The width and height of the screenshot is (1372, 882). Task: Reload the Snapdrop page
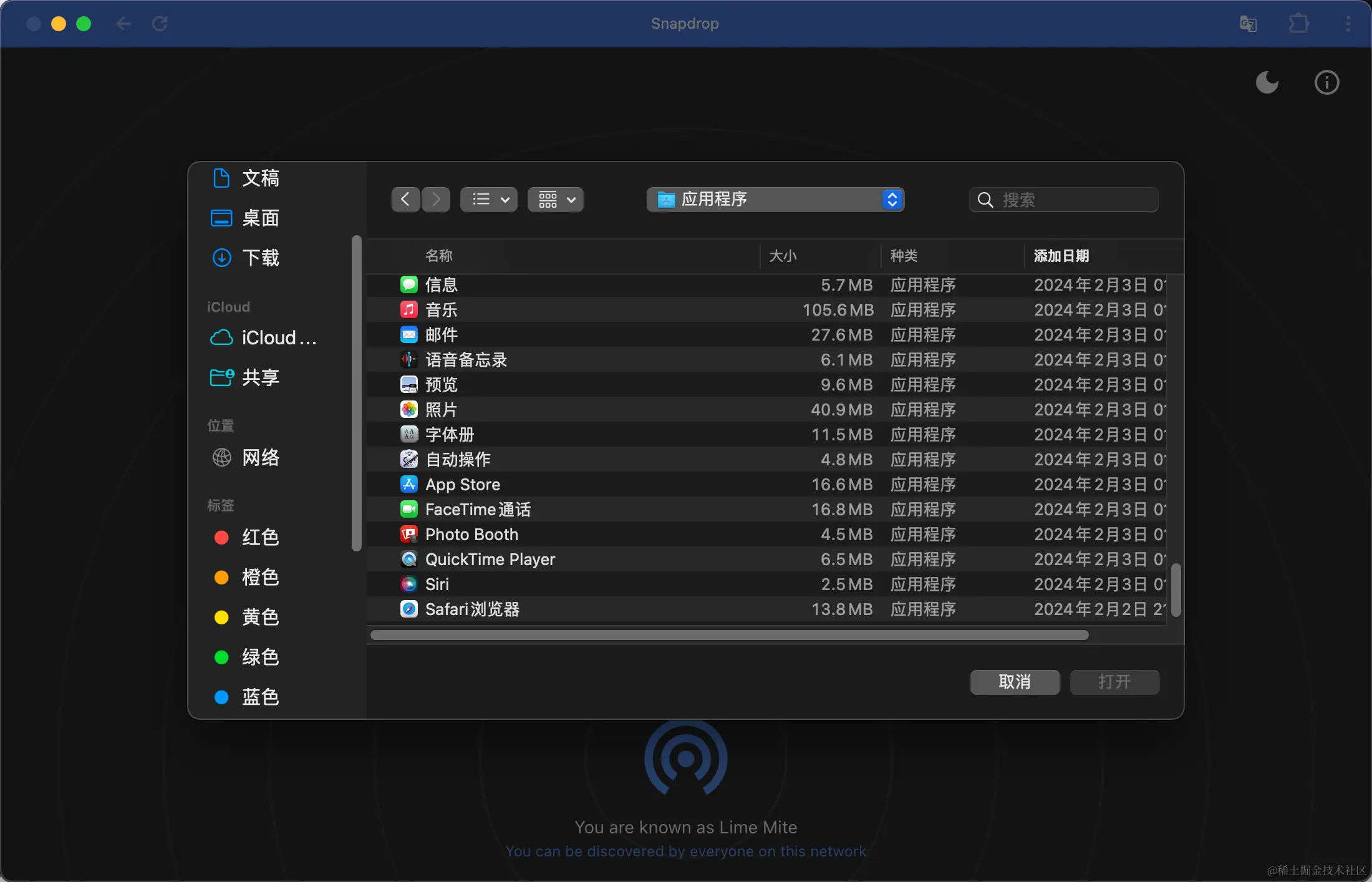pyautogui.click(x=160, y=24)
